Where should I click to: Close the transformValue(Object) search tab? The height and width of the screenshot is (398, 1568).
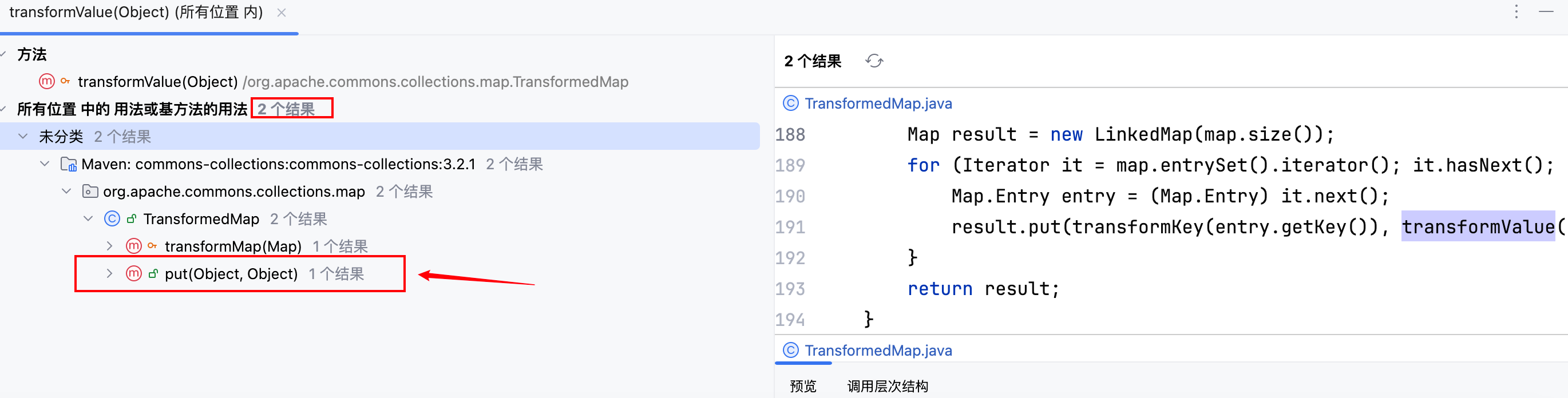point(281,12)
